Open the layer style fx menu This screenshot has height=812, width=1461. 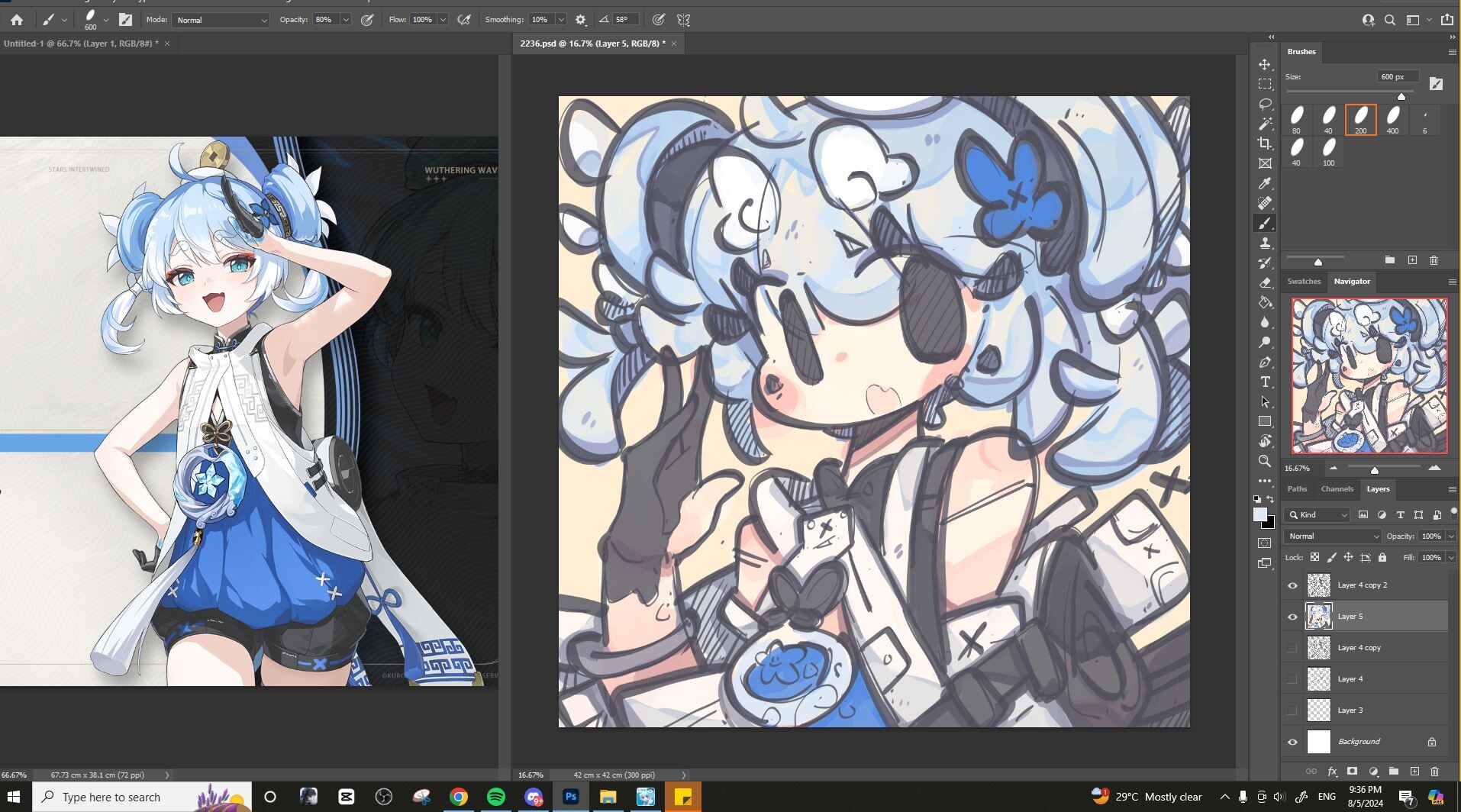point(1332,772)
